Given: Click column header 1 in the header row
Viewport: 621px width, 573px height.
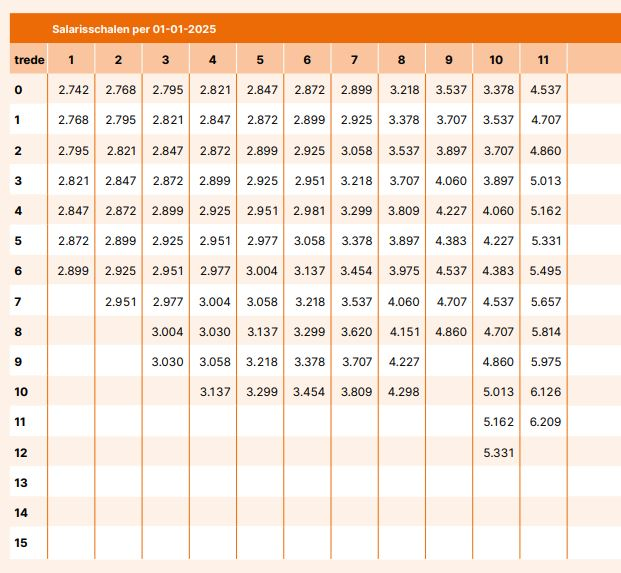Looking at the screenshot, I should 72,60.
